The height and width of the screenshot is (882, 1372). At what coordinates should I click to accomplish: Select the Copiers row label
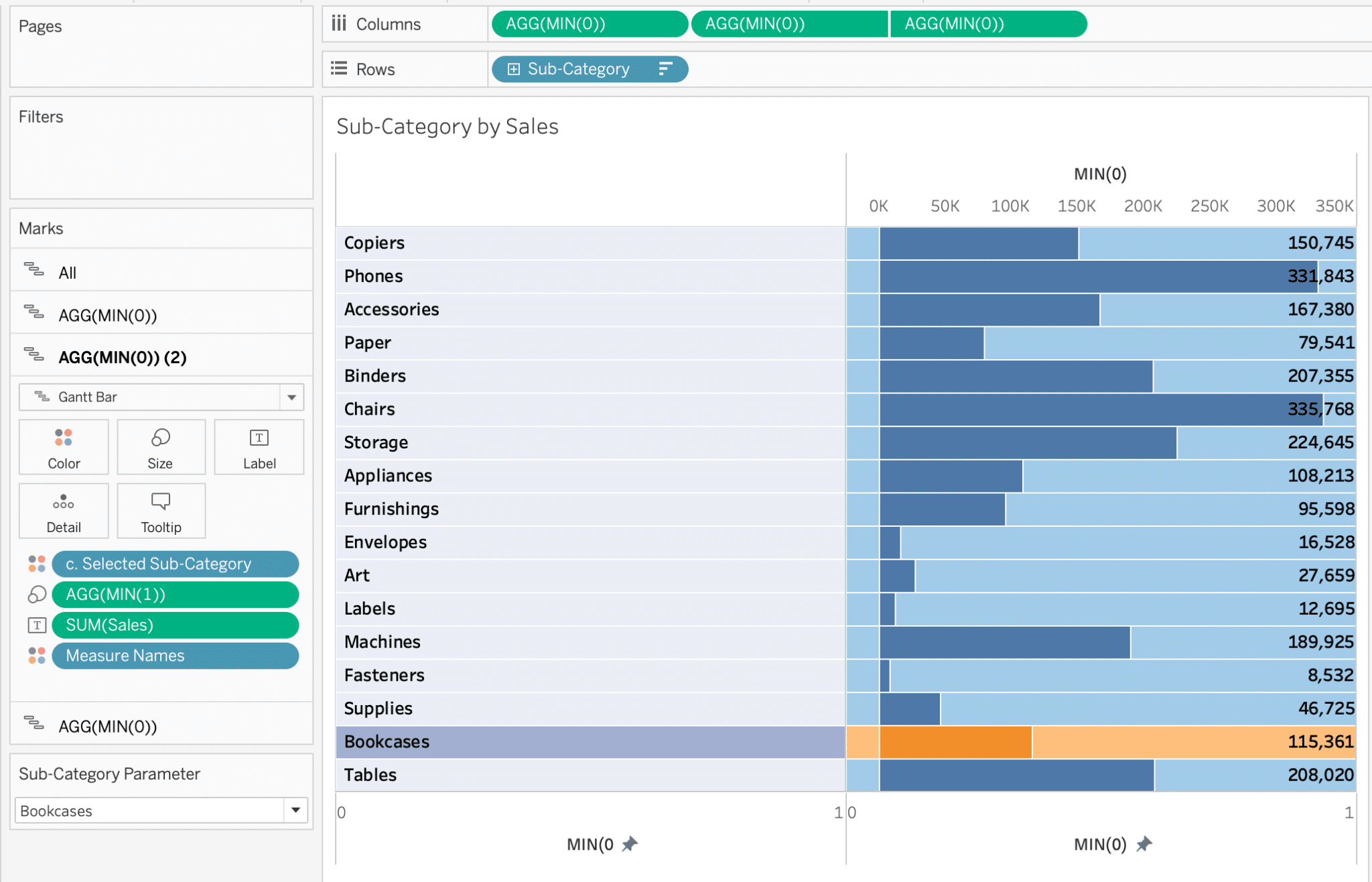coord(374,243)
